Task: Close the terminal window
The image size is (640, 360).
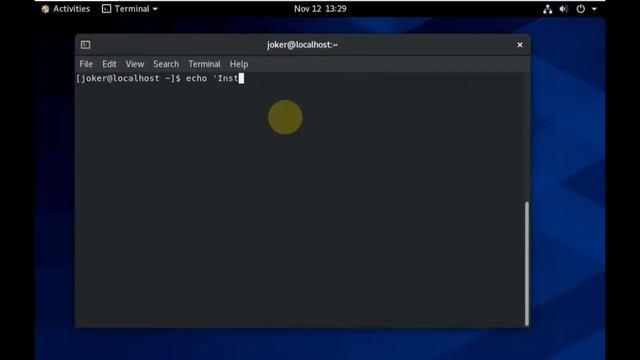Action: 520,44
